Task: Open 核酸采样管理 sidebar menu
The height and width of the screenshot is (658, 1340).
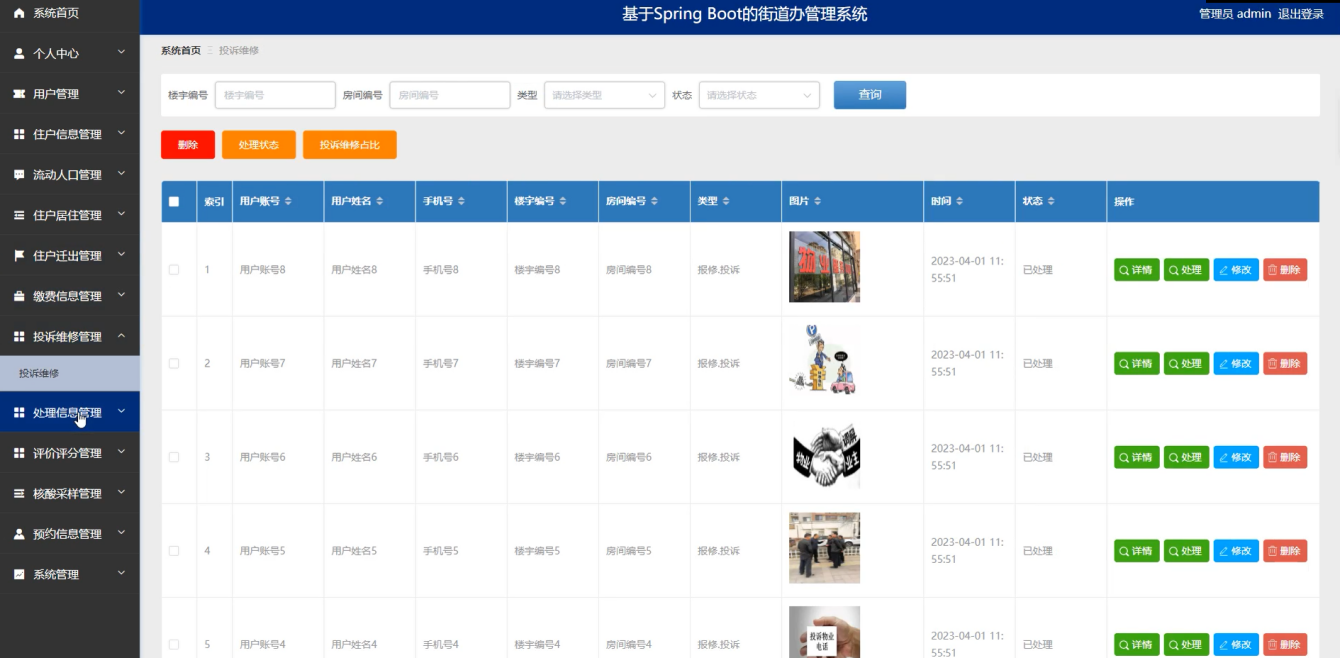Action: click(70, 493)
